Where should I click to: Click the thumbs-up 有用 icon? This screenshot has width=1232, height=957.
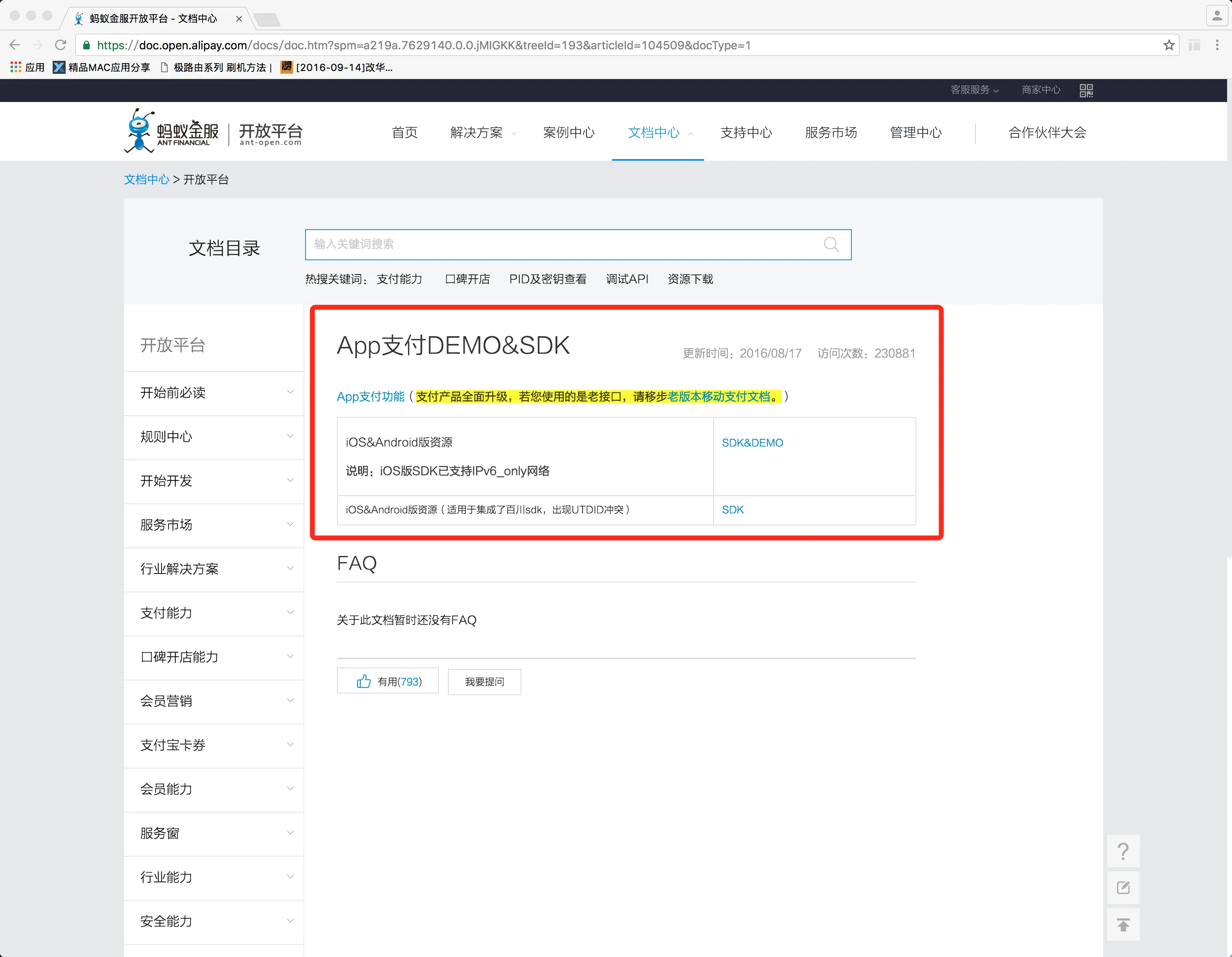point(364,681)
